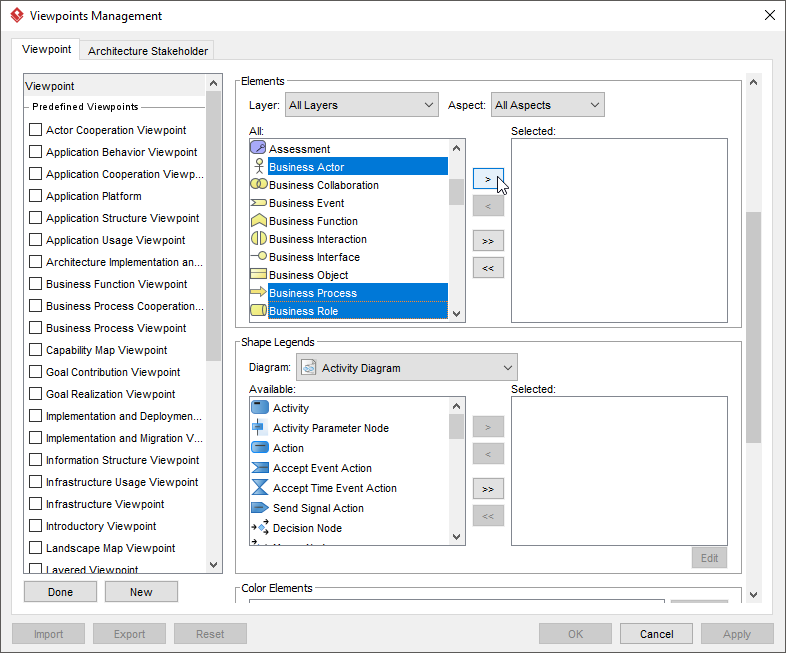Click down arrow of All elements list

[456, 314]
